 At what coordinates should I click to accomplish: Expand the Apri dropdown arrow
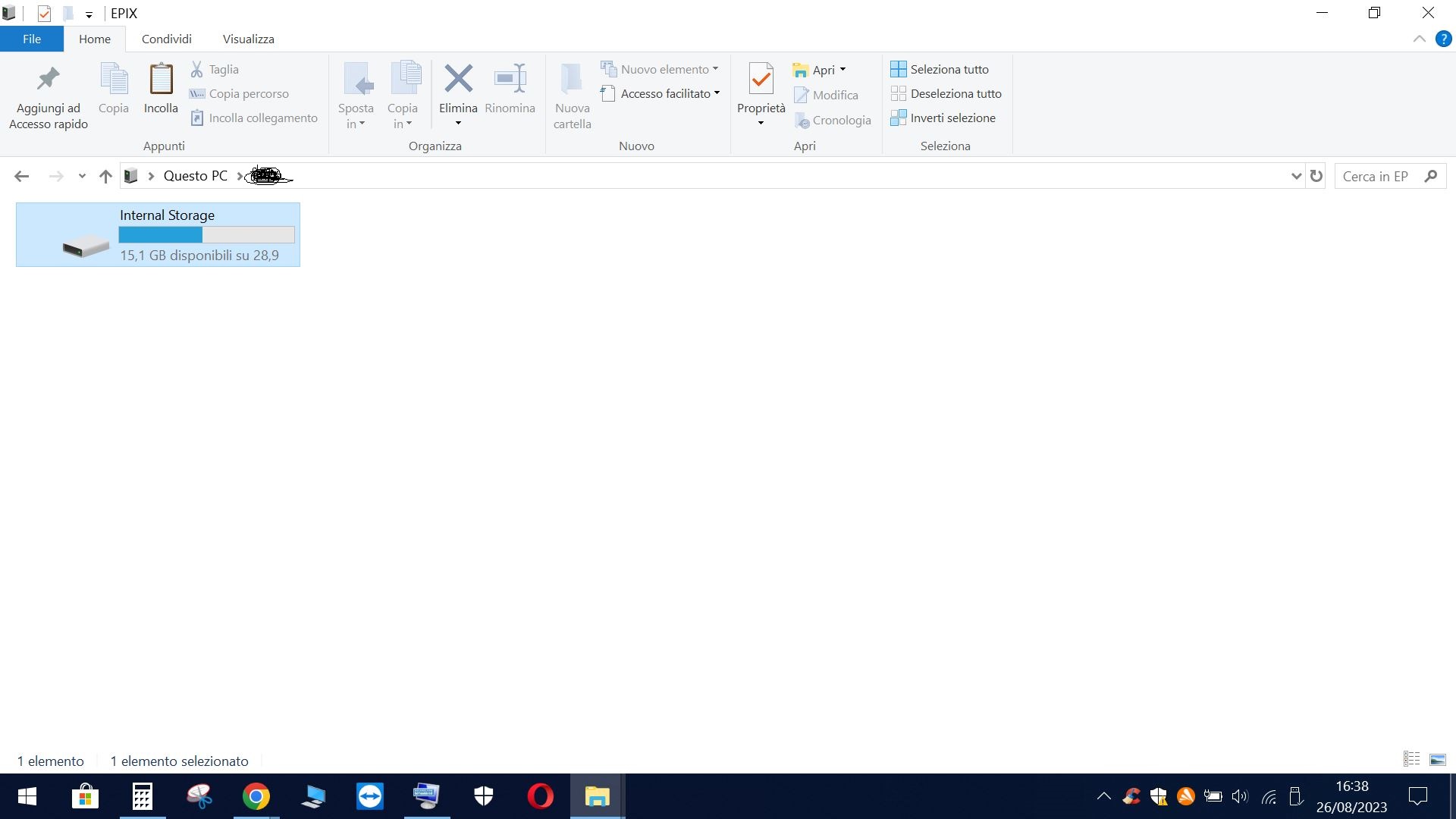843,70
